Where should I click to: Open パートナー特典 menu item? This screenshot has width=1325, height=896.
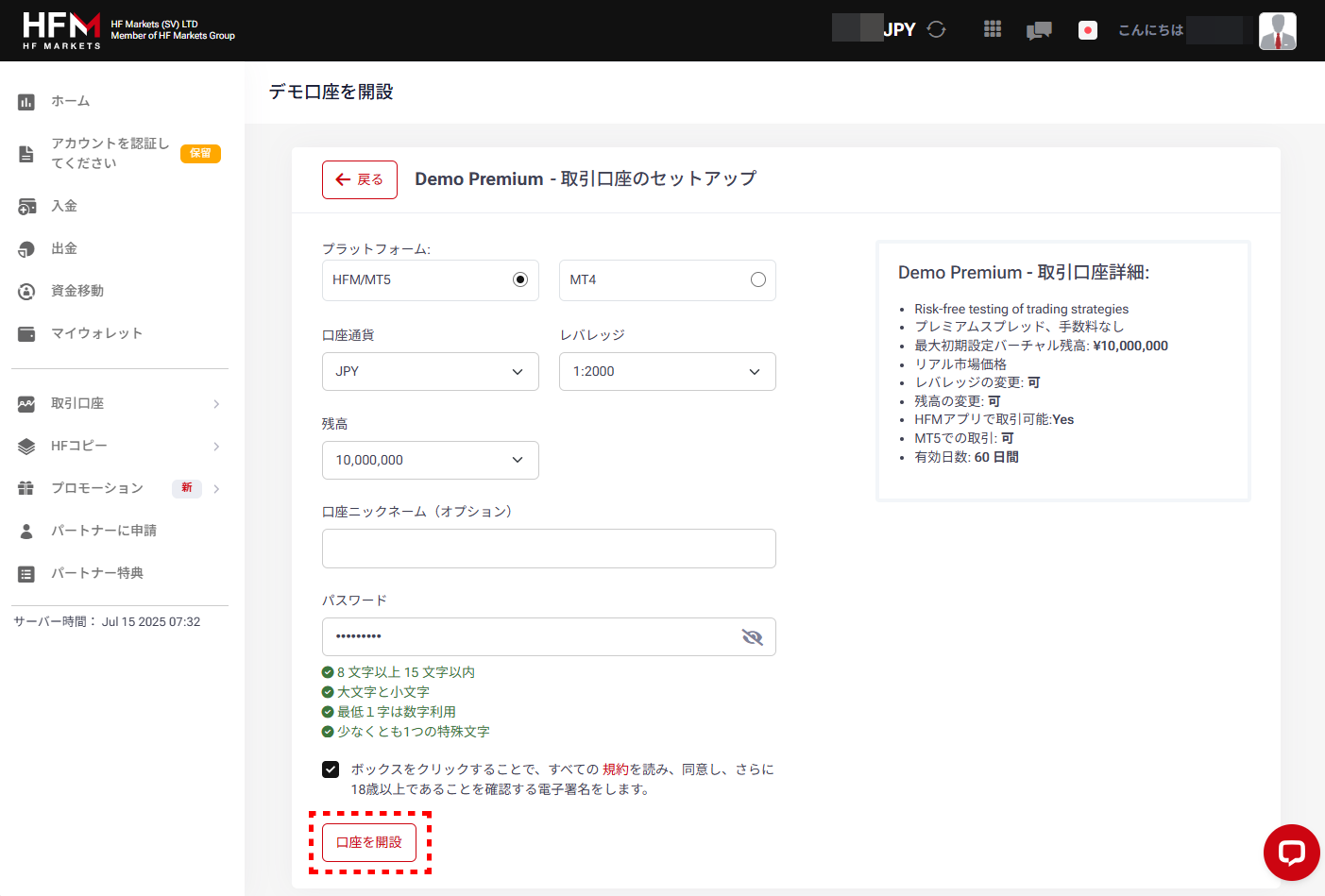coord(97,573)
